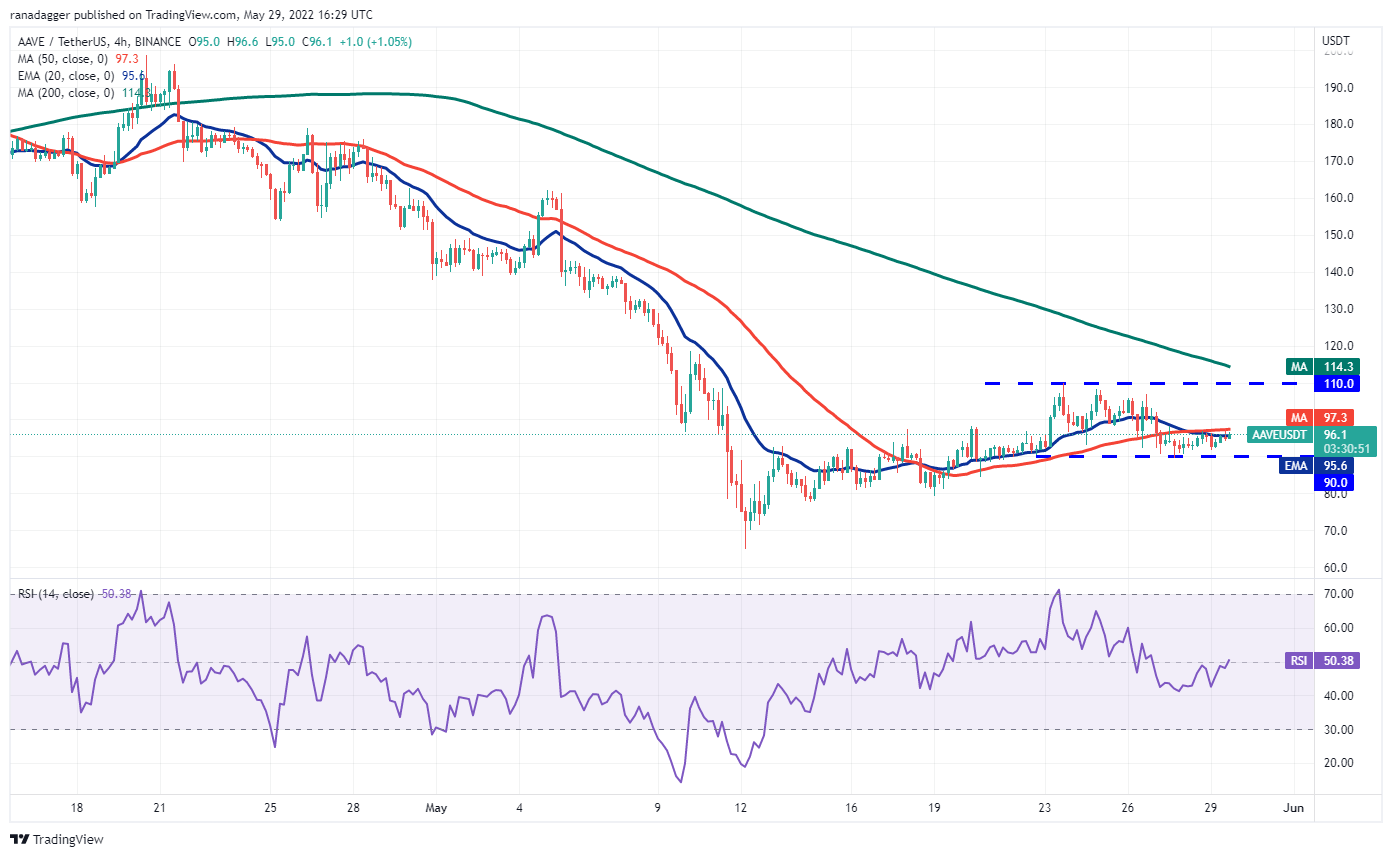This screenshot has width=1392, height=857.
Task: Click the 12 date label on time axis
Action: tap(741, 807)
